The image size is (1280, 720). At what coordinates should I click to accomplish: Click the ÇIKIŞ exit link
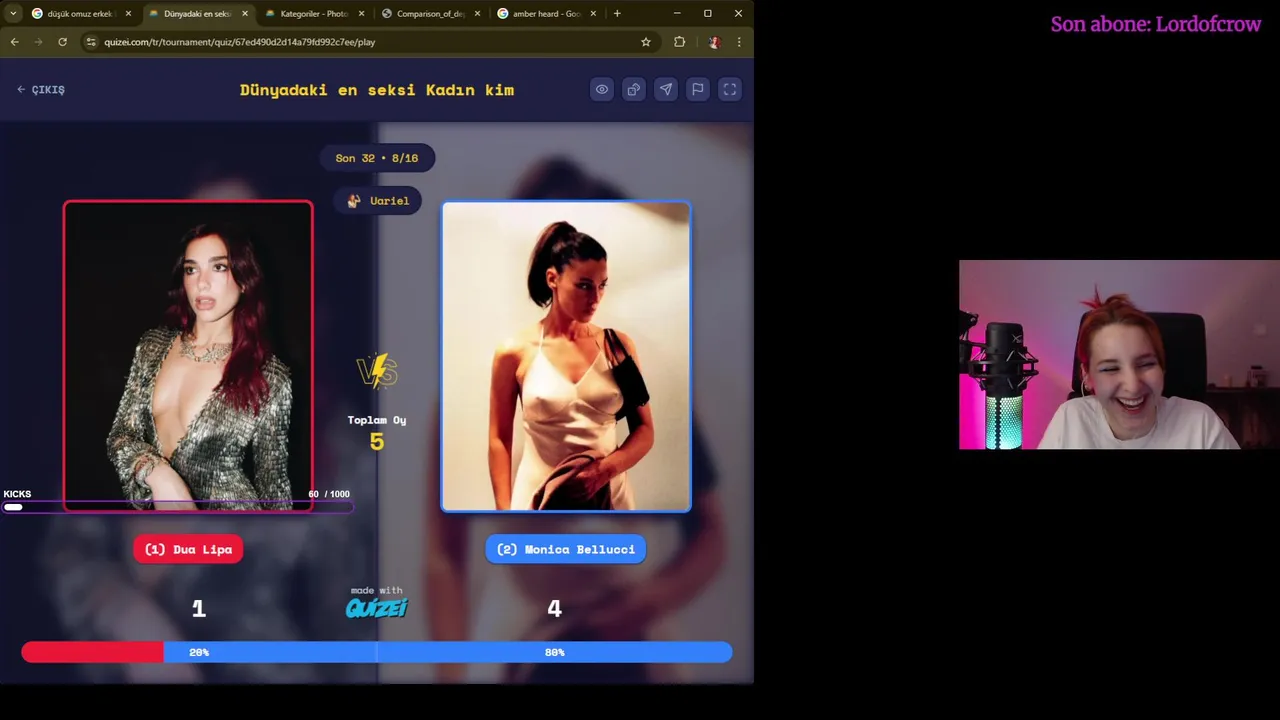(x=41, y=89)
